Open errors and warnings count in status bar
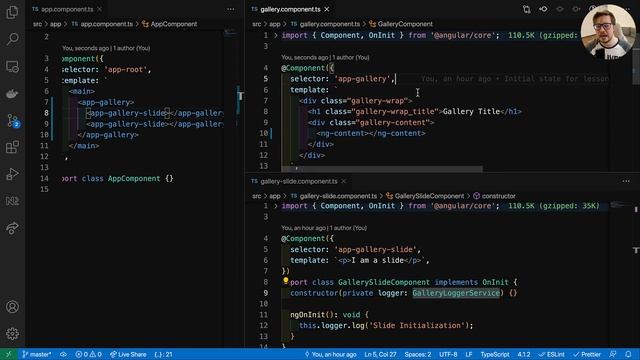 (89, 354)
